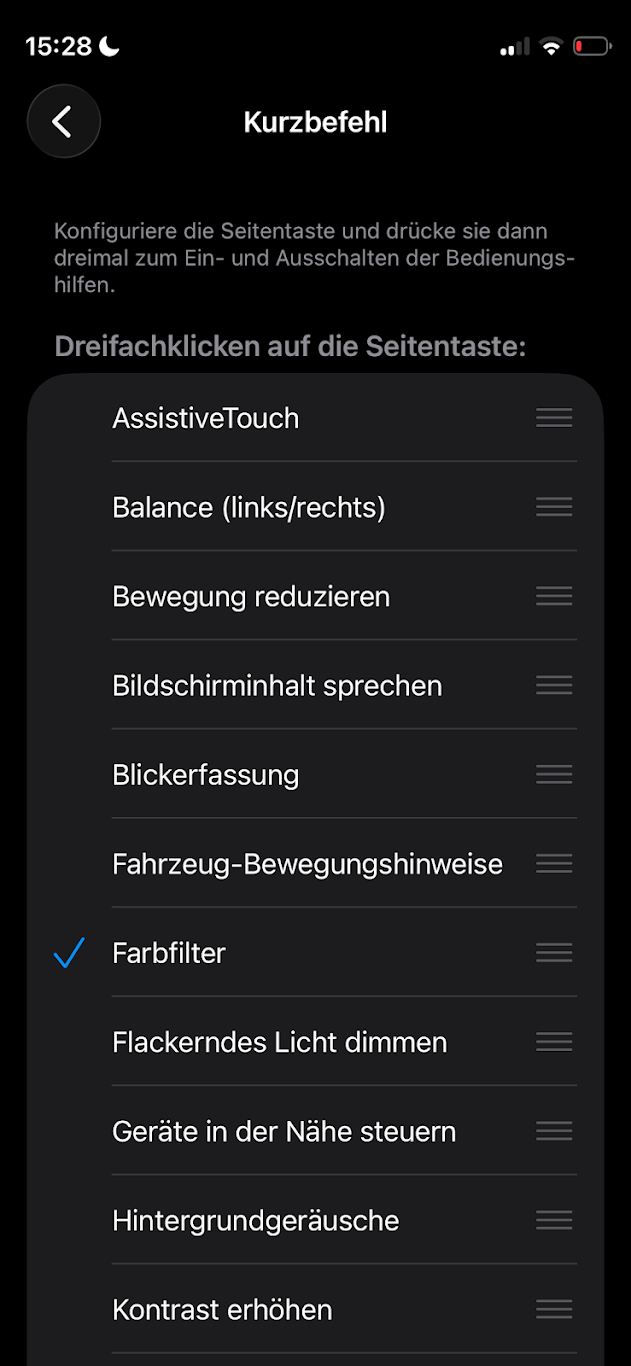
Task: Uncheck the blue Farbfilter checkmark
Action: click(x=68, y=953)
